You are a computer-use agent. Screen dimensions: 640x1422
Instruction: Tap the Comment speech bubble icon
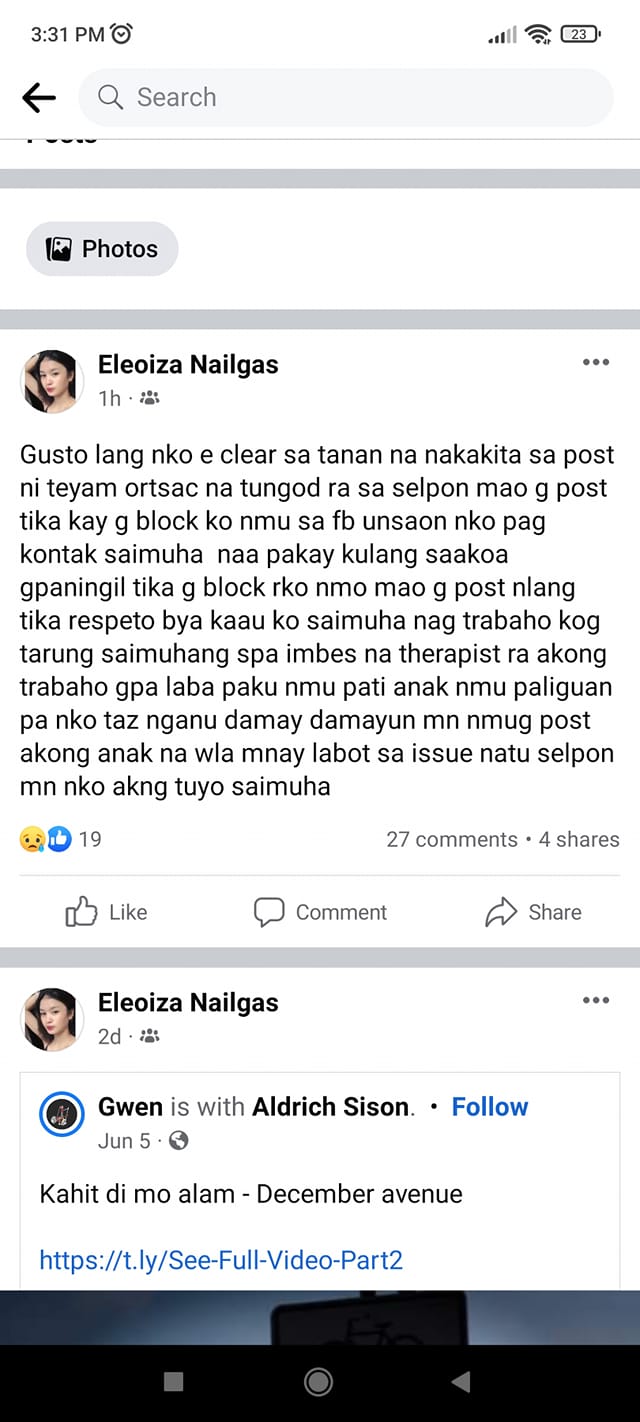click(269, 912)
